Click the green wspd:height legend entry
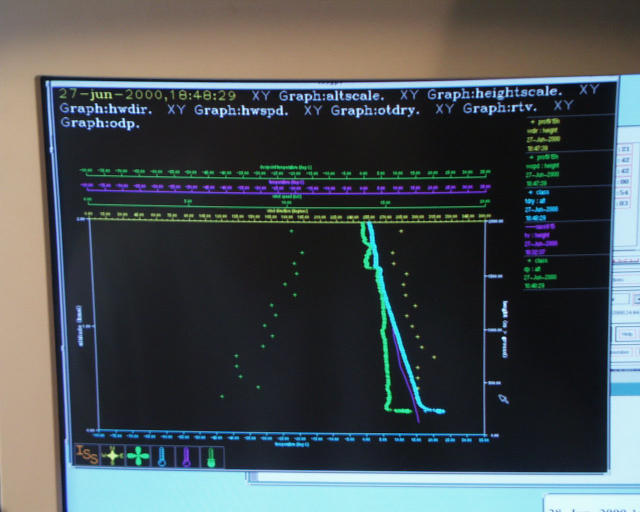Screen dimensions: 640x512 (x=544, y=170)
